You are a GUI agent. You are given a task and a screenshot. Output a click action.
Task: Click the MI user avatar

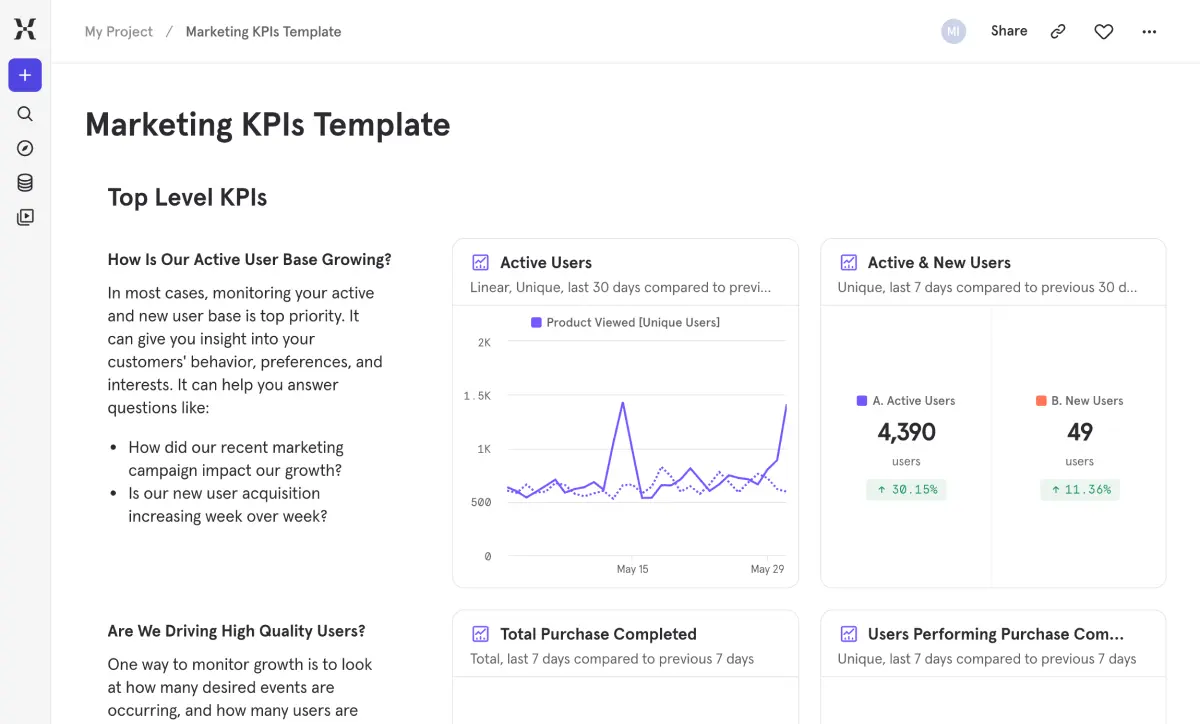(953, 32)
